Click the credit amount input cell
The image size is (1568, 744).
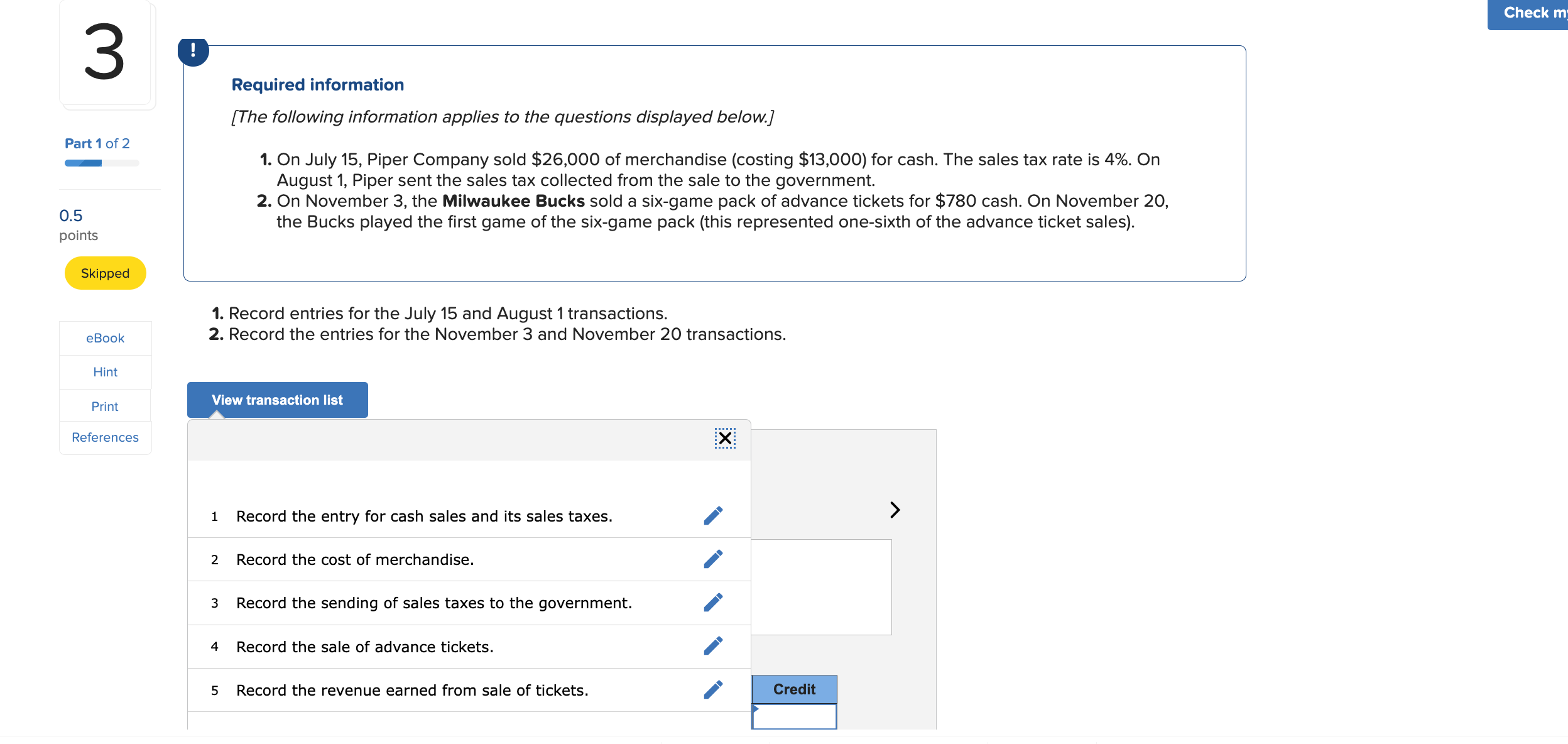pos(795,717)
